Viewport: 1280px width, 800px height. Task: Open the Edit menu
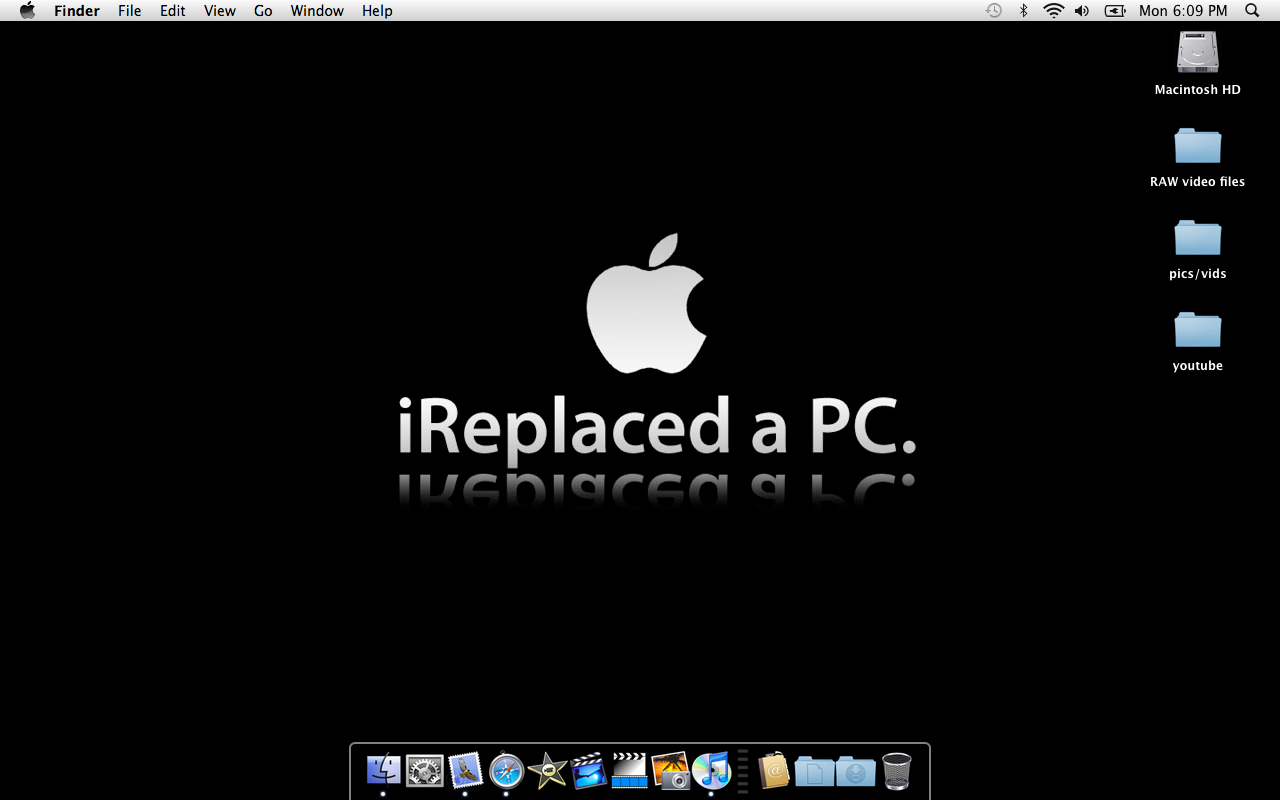(173, 10)
